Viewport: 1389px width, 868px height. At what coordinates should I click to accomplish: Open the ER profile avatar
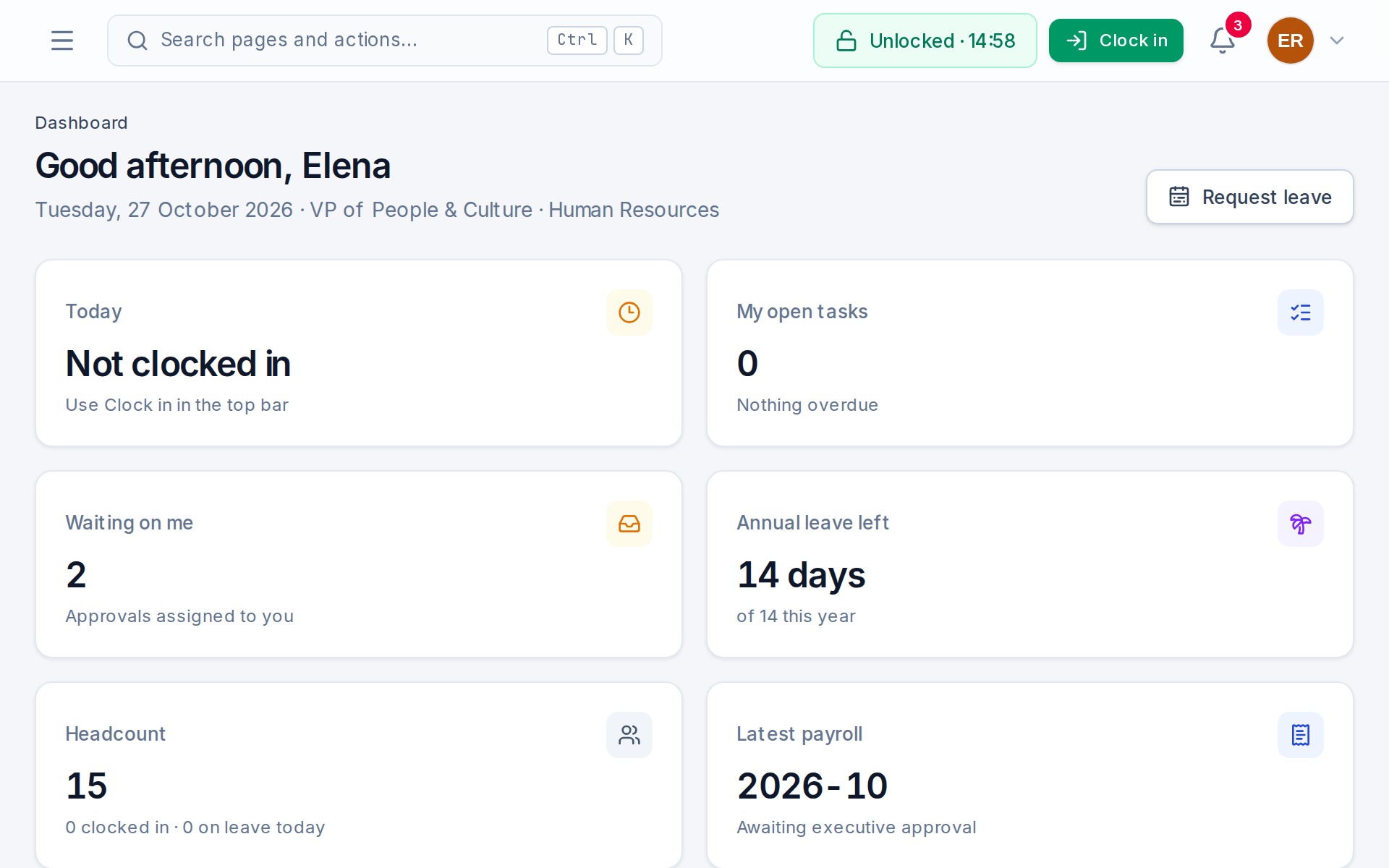click(x=1290, y=41)
